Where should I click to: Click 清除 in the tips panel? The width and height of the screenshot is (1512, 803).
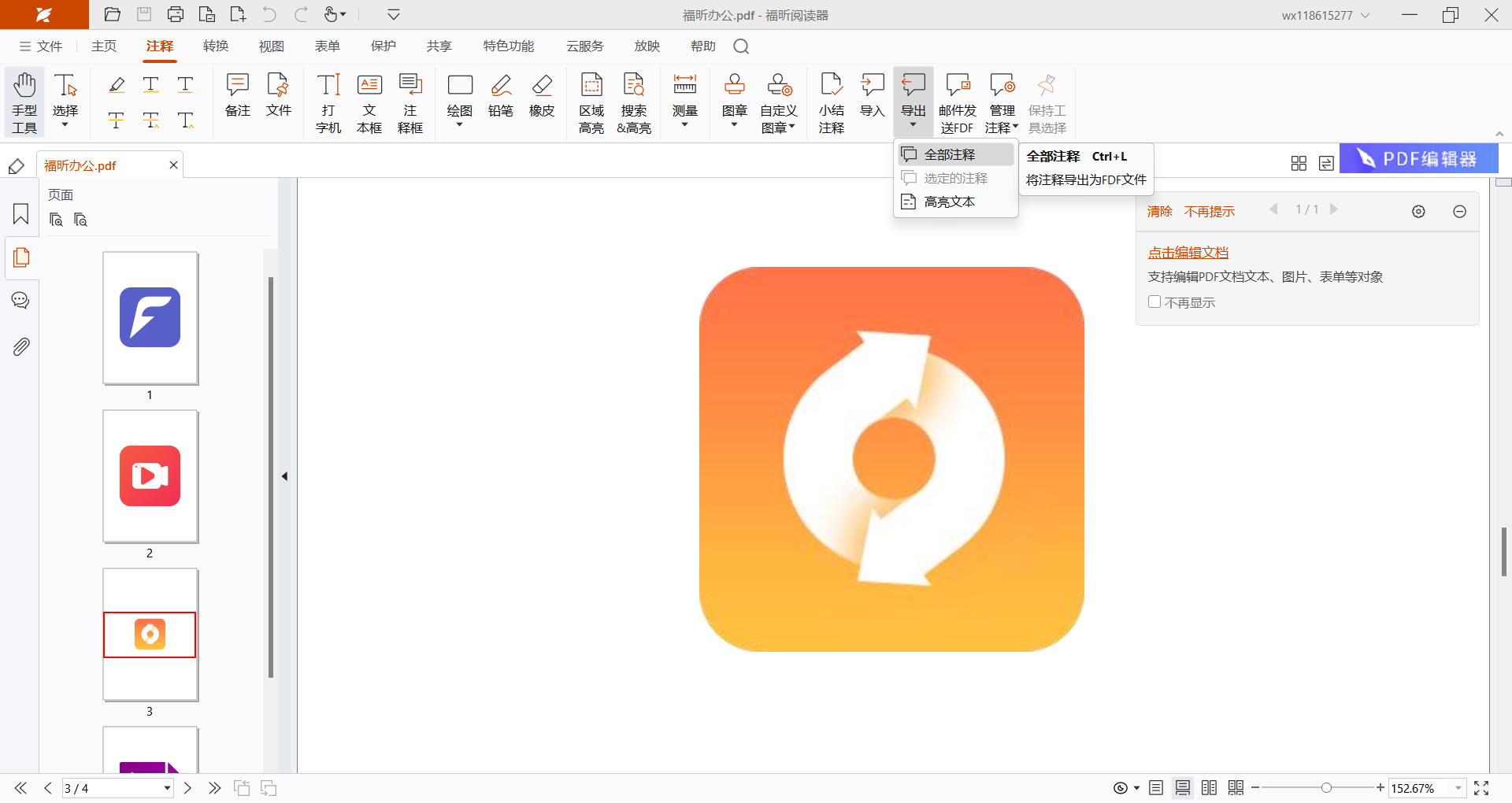[x=1159, y=211]
